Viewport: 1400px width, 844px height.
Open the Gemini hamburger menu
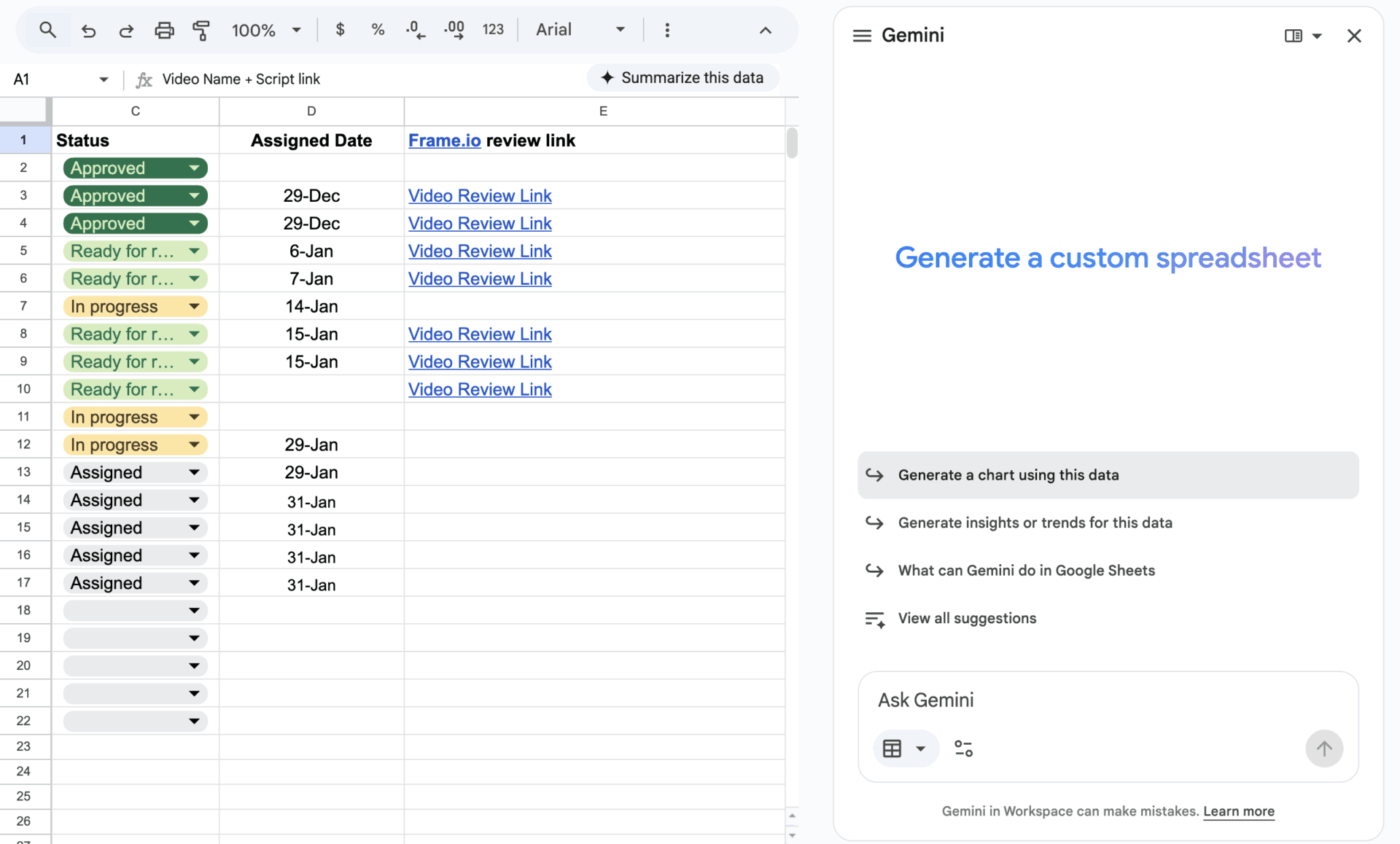coord(862,36)
